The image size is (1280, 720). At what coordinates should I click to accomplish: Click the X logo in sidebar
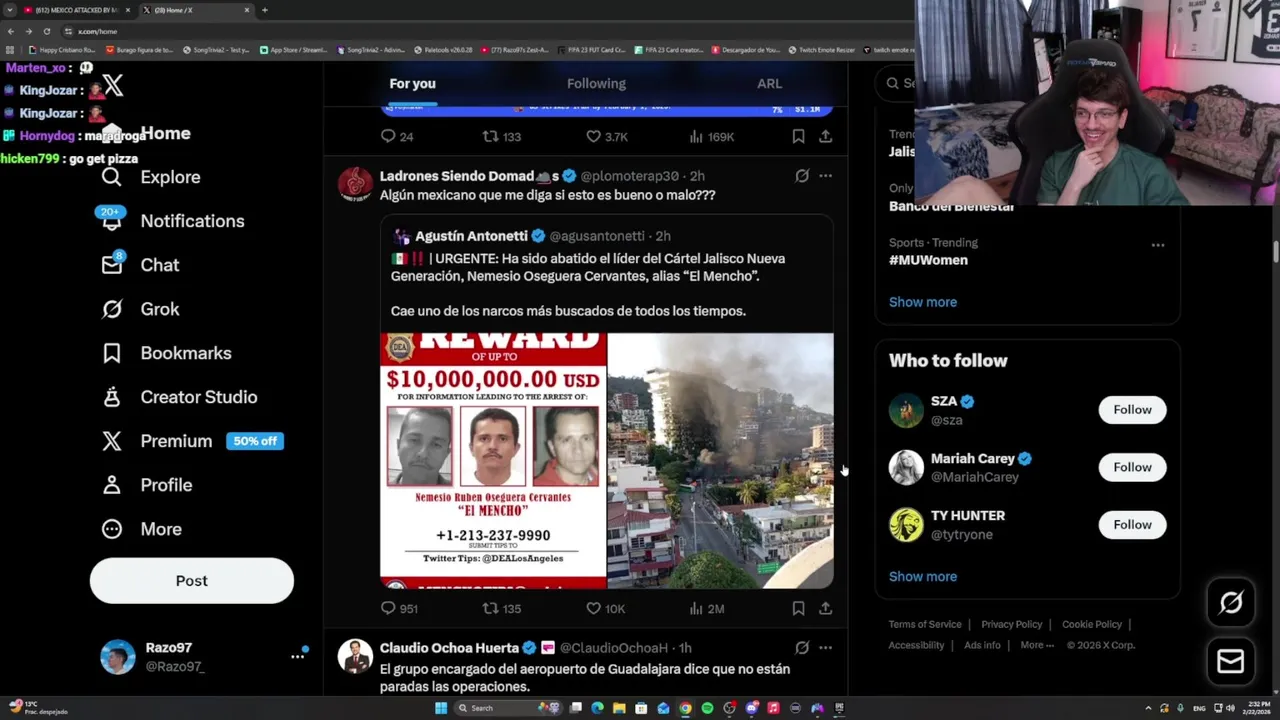pyautogui.click(x=113, y=86)
